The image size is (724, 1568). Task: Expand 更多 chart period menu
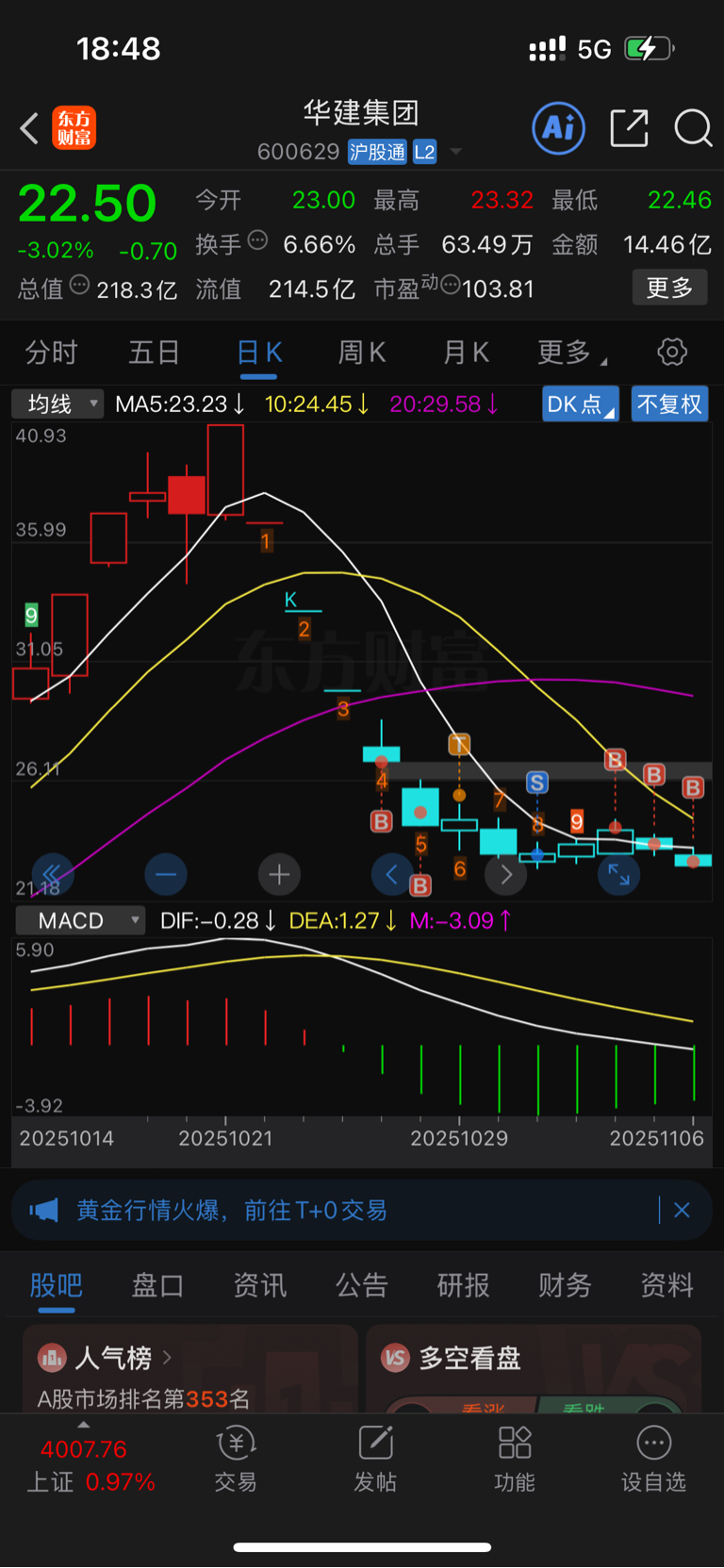coord(572,353)
